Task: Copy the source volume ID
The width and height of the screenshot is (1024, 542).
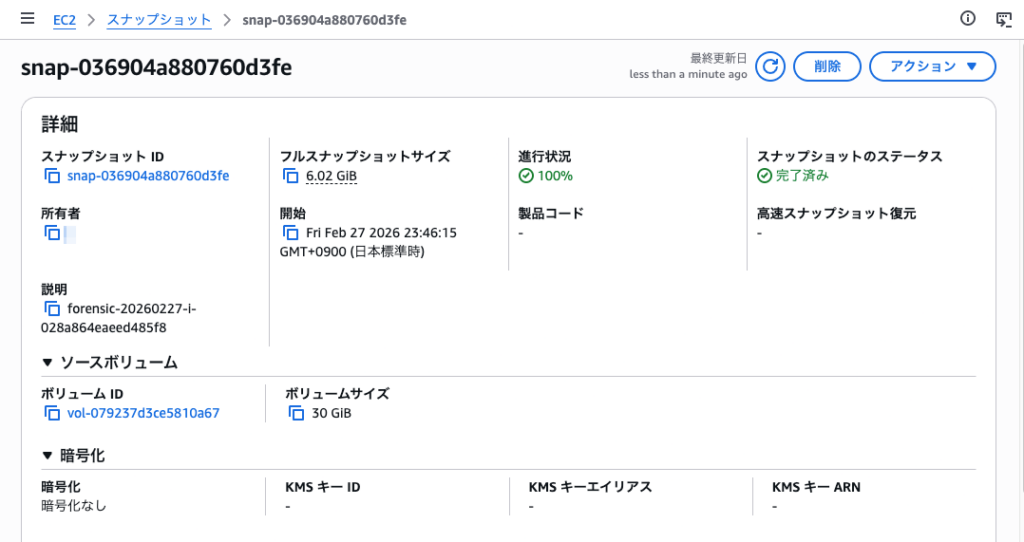Action: [52, 413]
